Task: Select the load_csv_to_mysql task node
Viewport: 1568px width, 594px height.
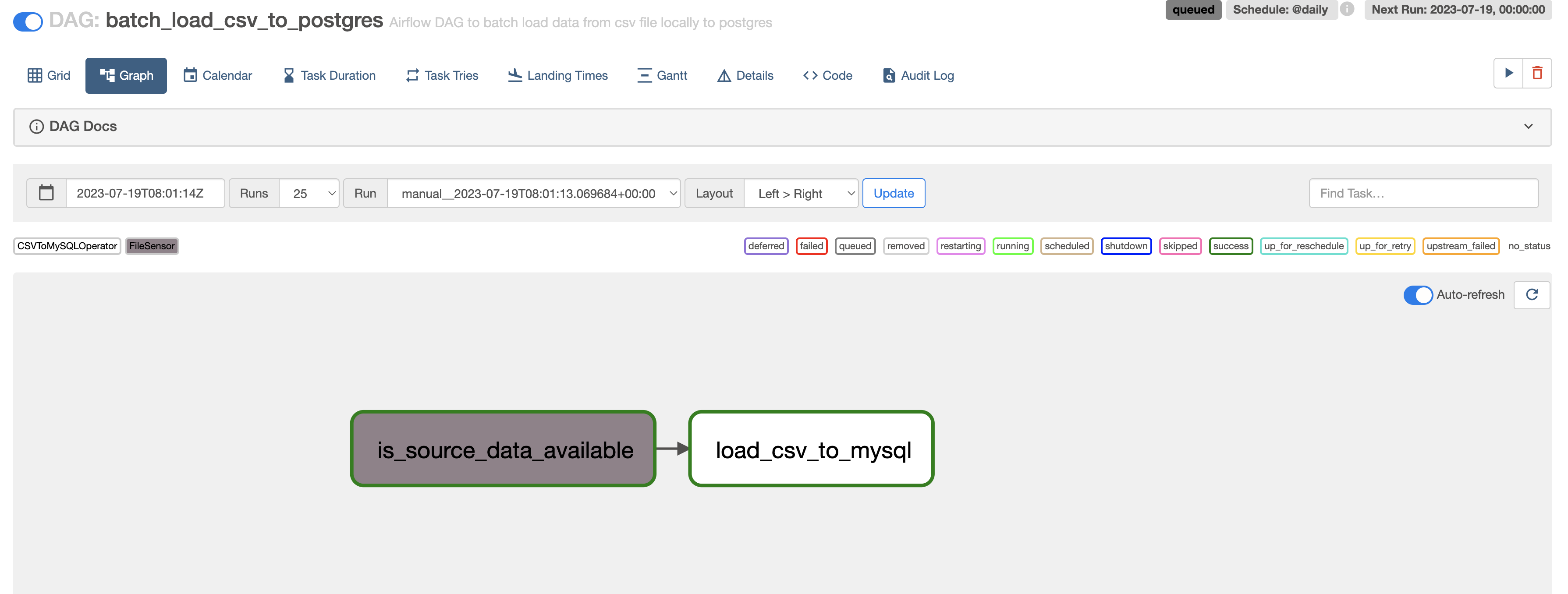Action: coord(811,449)
